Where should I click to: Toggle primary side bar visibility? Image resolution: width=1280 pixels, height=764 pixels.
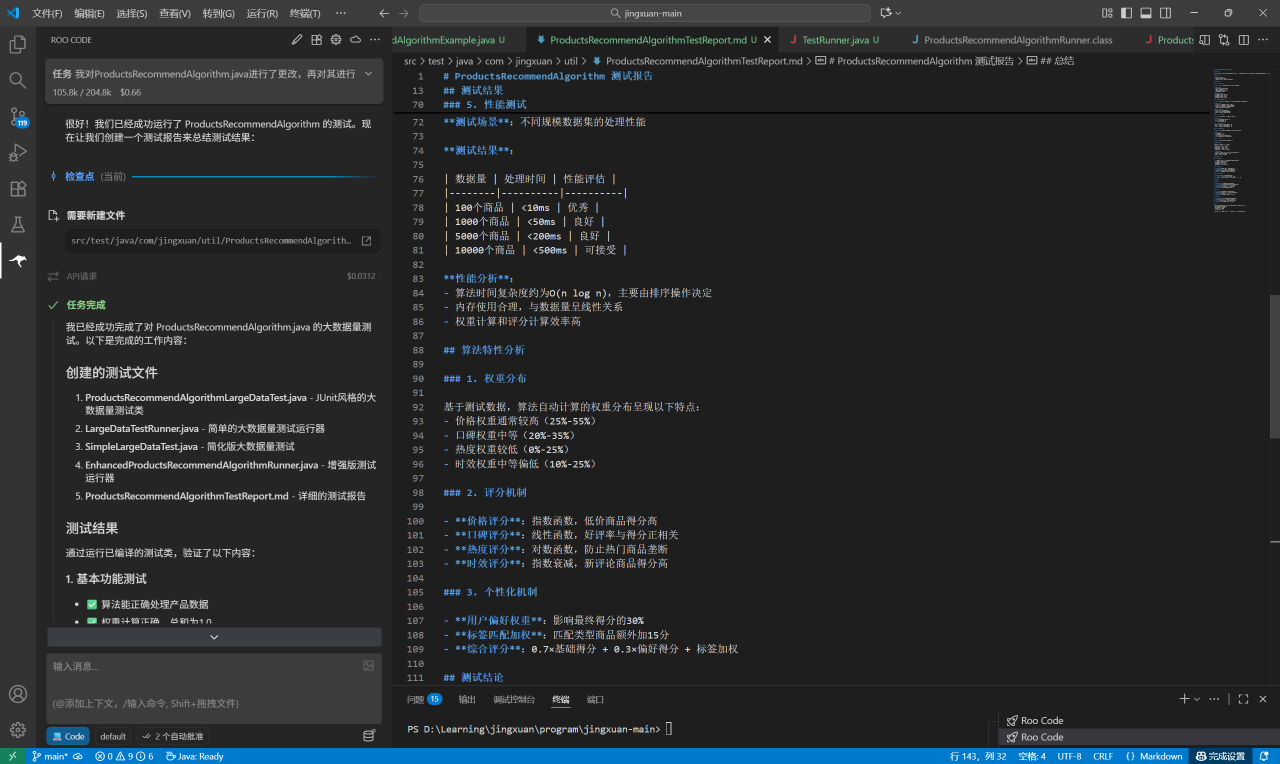click(1126, 13)
